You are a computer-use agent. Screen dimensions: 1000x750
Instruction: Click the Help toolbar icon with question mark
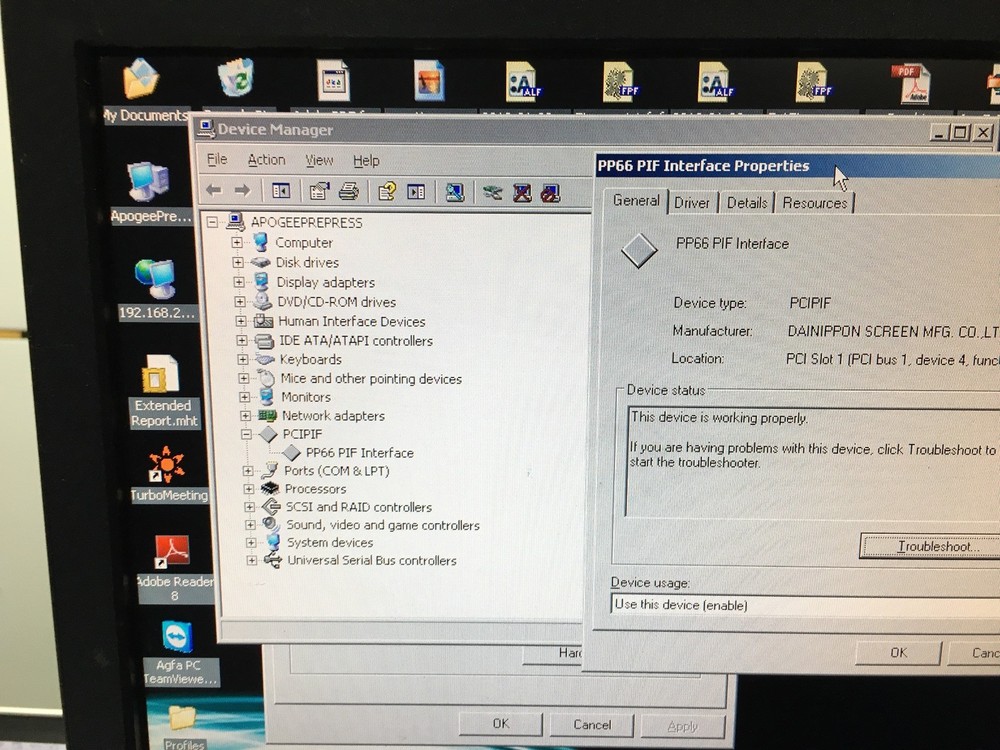point(387,191)
